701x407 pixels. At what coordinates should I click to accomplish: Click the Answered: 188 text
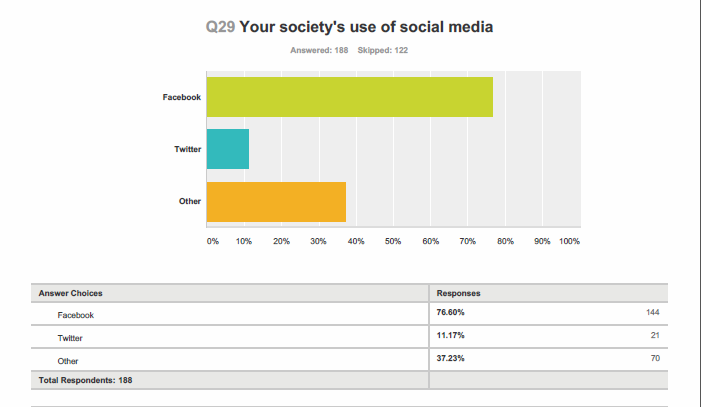tap(319, 50)
